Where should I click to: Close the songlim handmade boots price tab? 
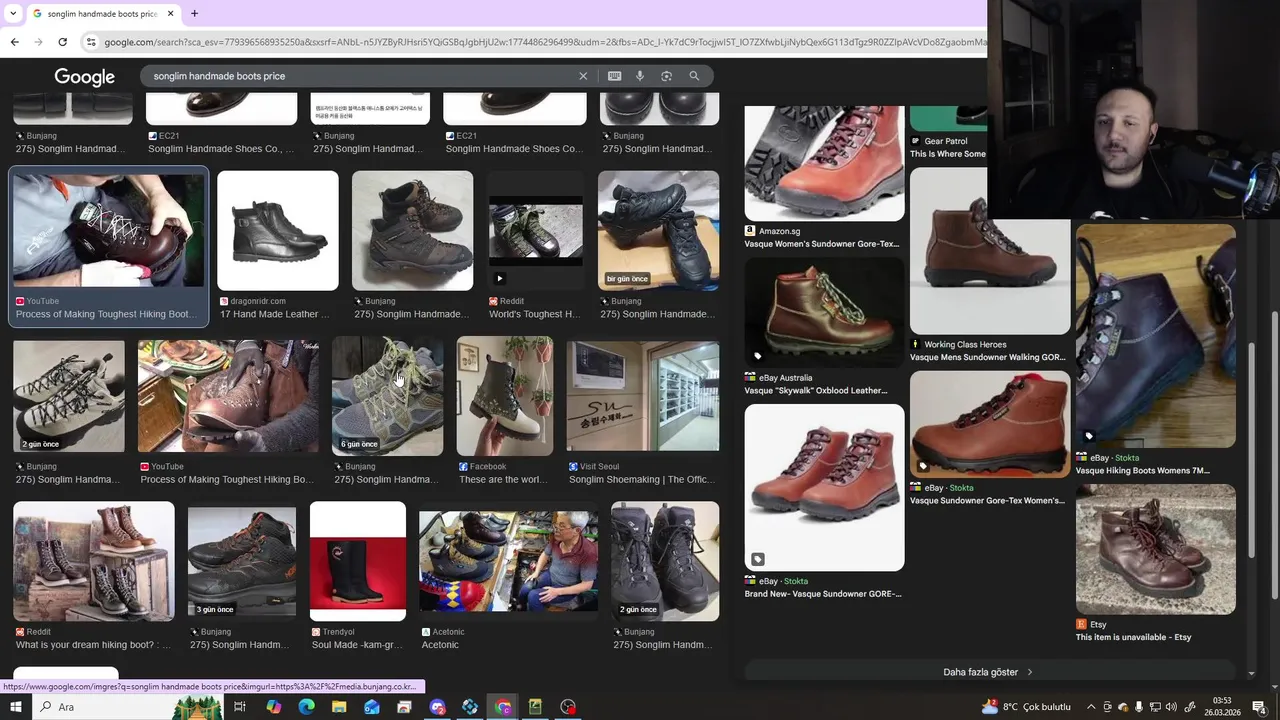point(170,14)
